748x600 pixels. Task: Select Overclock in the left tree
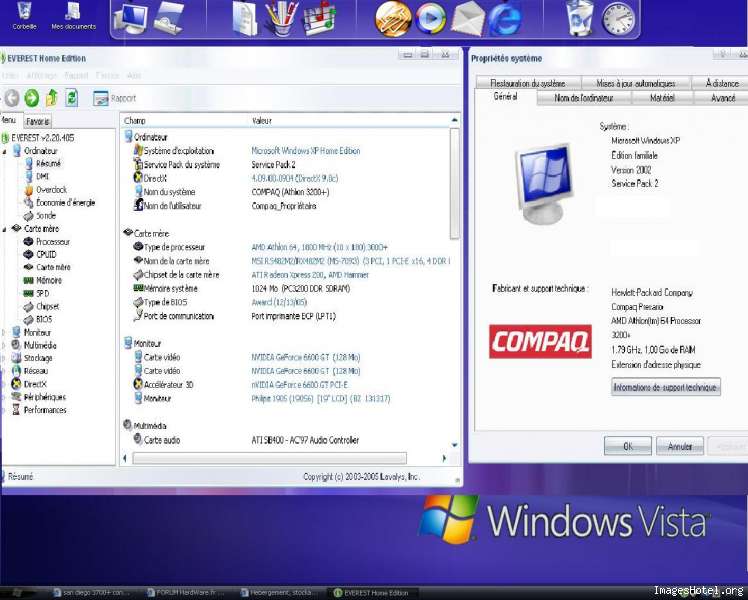pos(51,189)
